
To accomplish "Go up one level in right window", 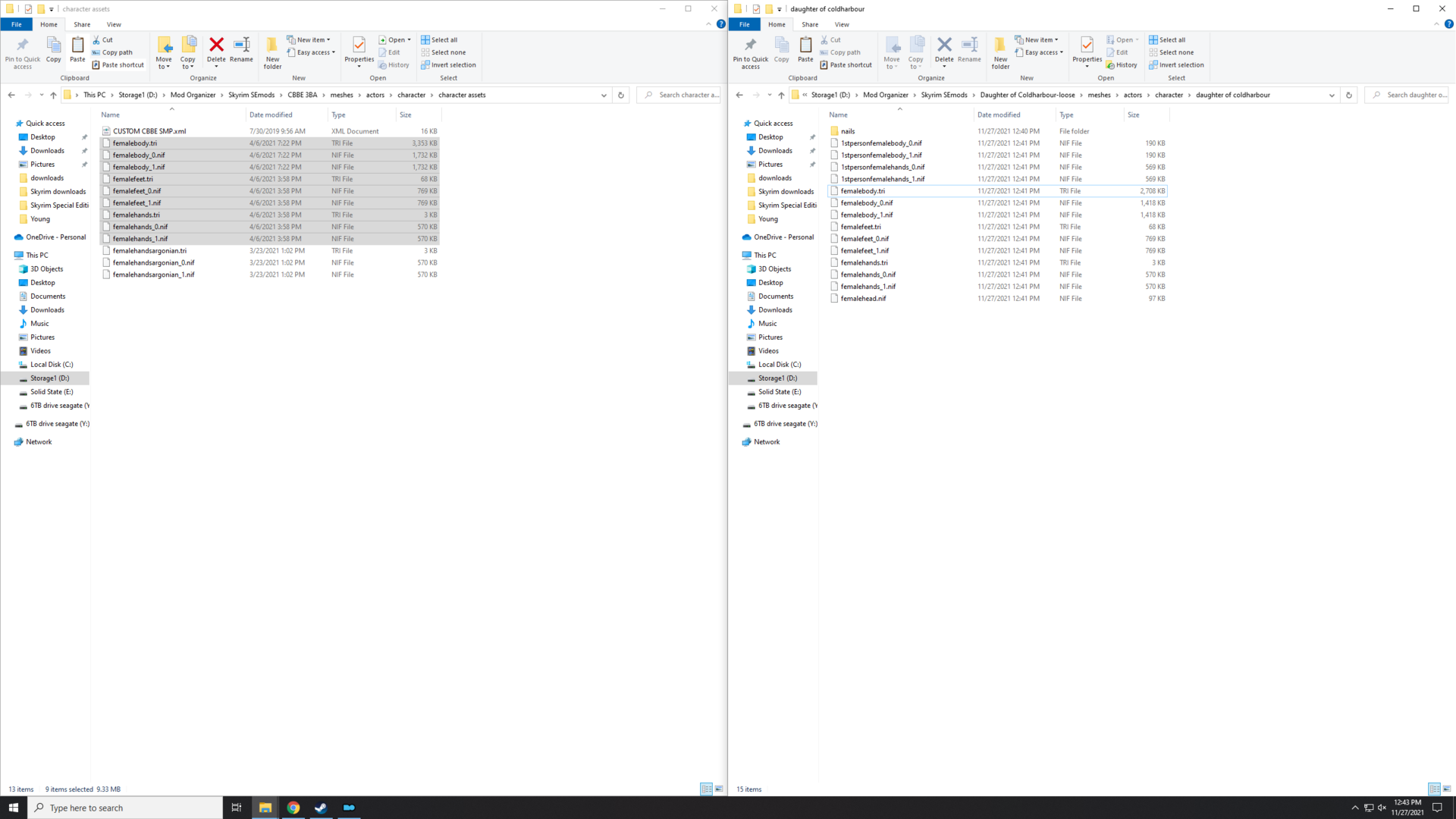I will click(781, 96).
